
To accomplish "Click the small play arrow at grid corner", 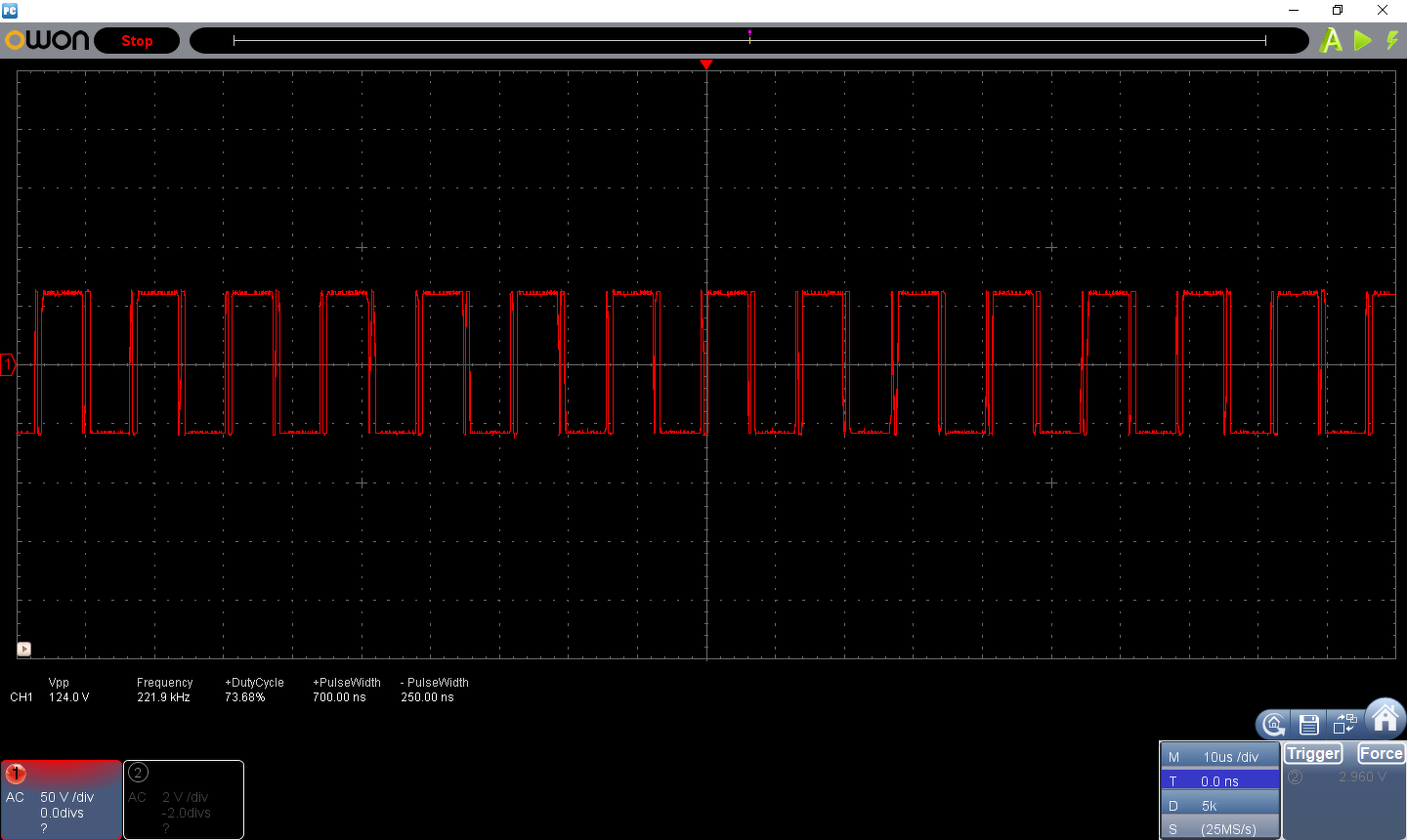I will (x=24, y=649).
